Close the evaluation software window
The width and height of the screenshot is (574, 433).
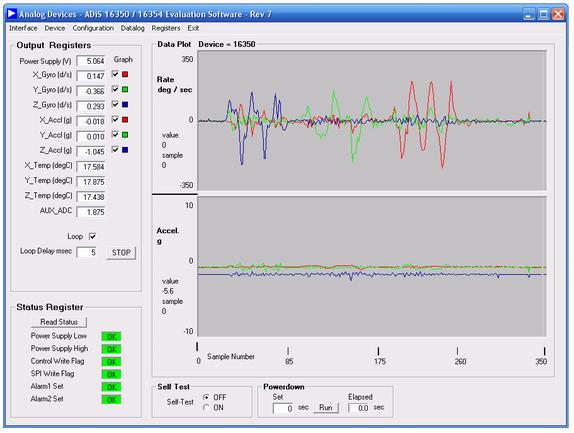(558, 14)
